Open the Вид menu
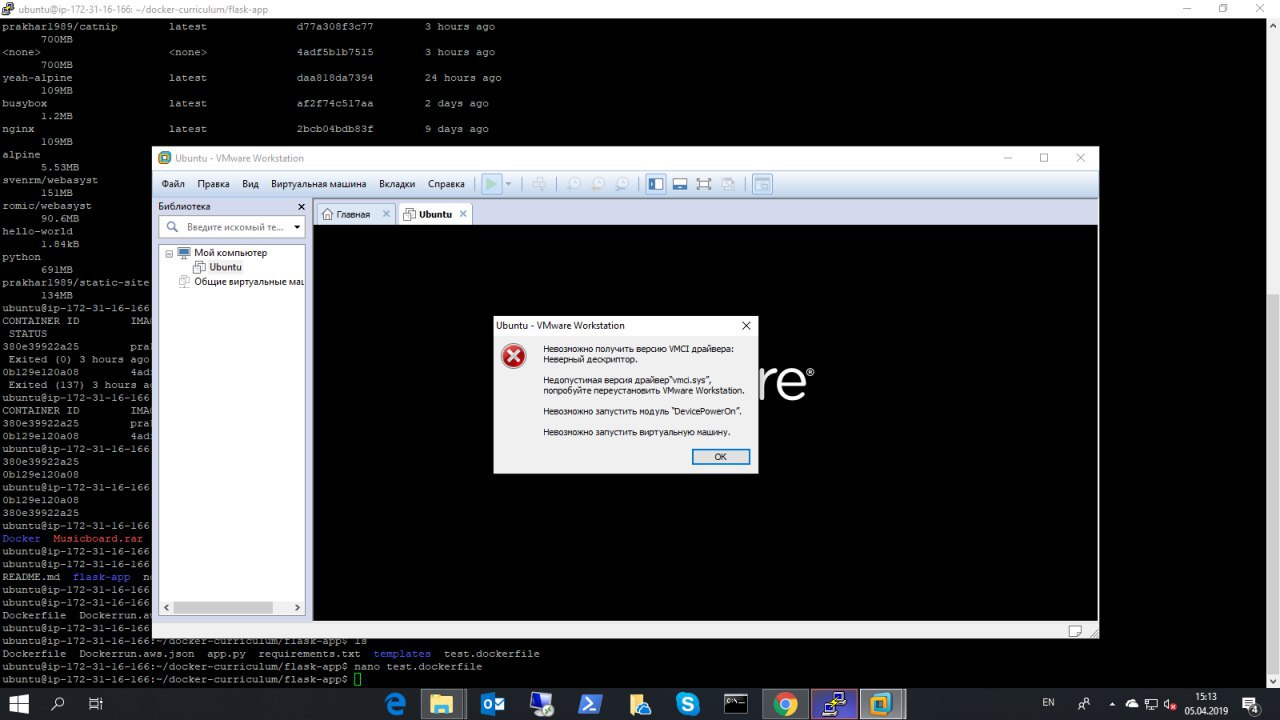Viewport: 1280px width, 720px height. (x=250, y=184)
